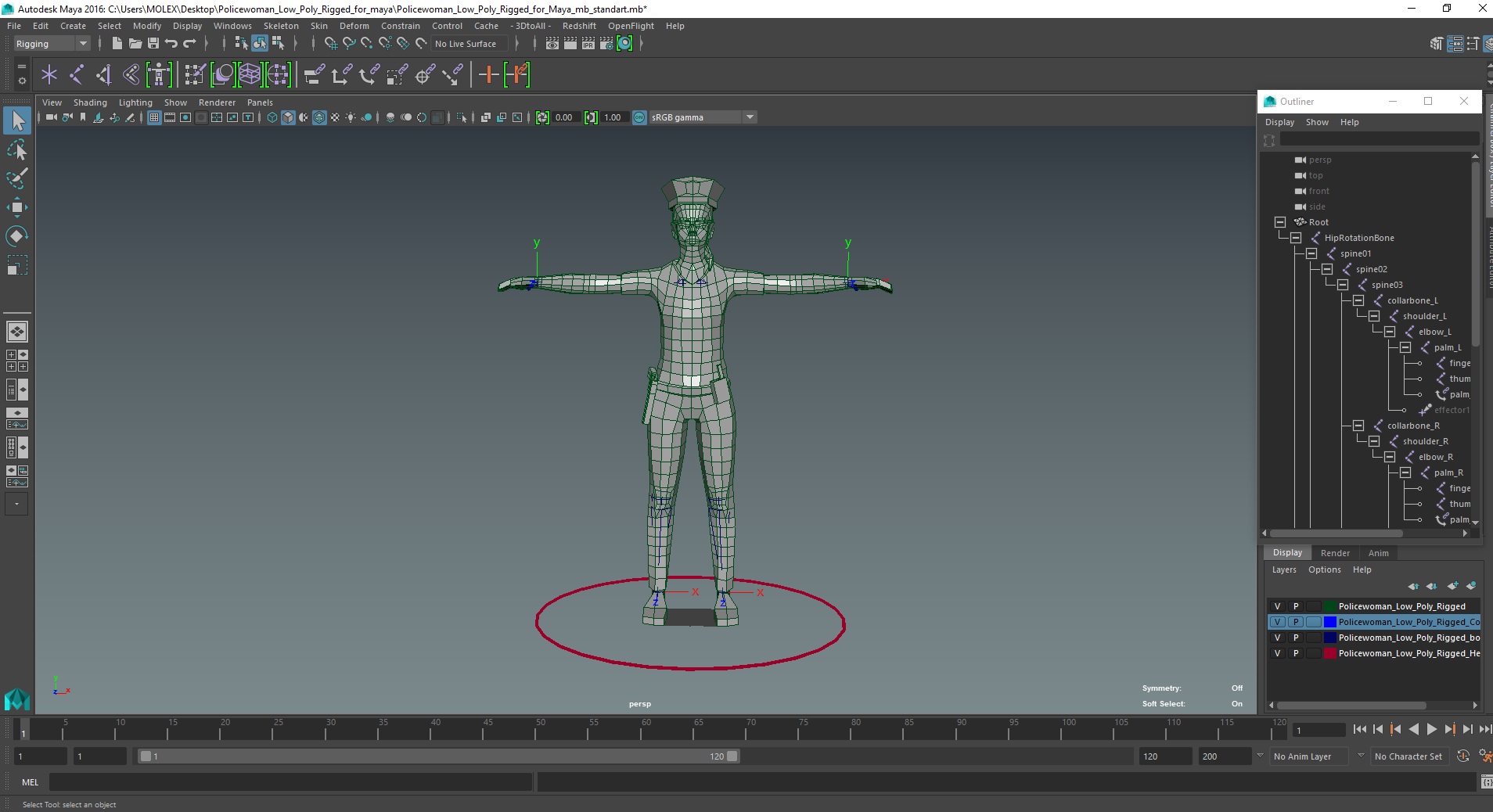Viewport: 1493px width, 812px height.
Task: Open scene file via folder icon
Action: (x=135, y=44)
